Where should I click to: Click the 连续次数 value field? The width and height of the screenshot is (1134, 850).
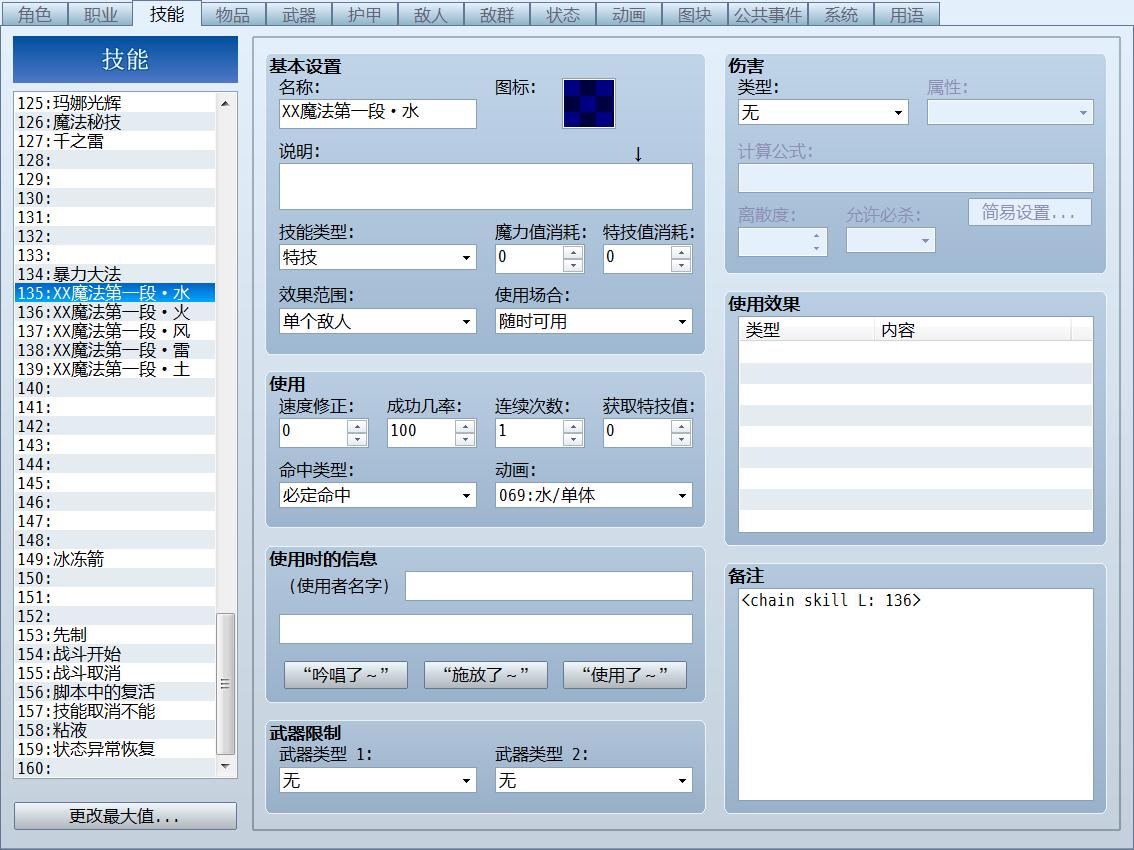coord(529,432)
